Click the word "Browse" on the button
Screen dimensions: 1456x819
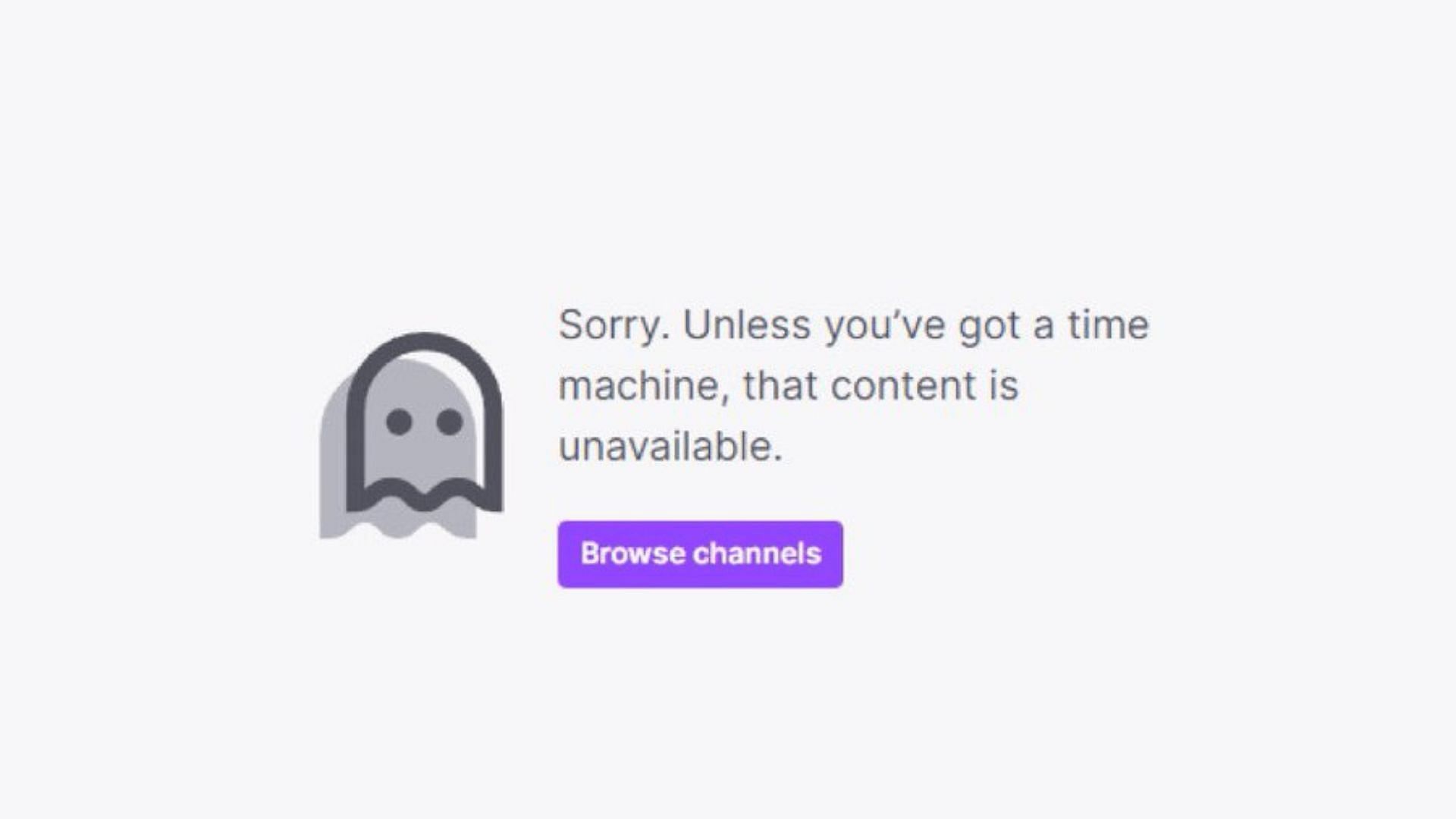632,554
